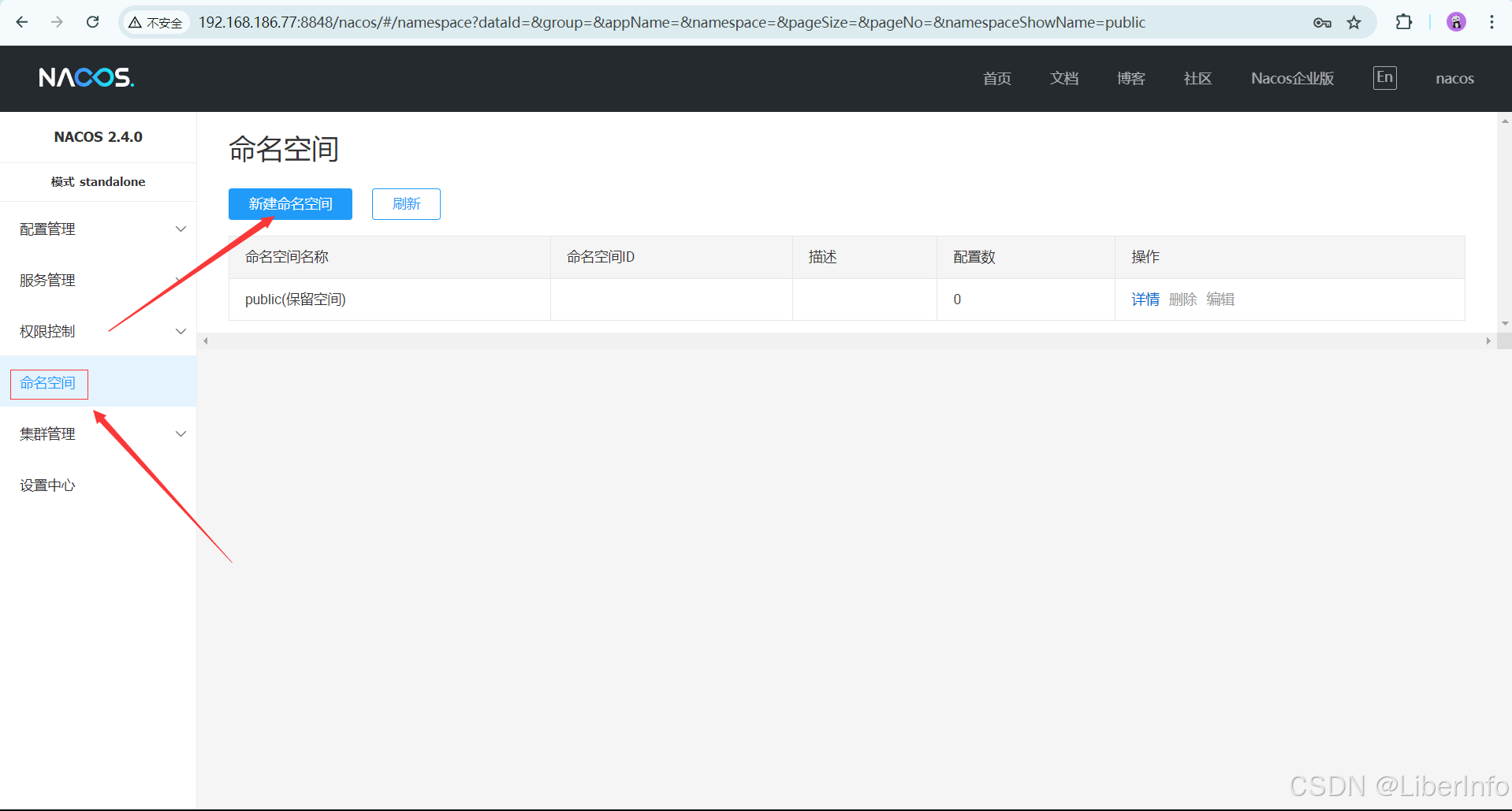The image size is (1512, 811).
Task: Click the chevron next to 集群管理
Action: [181, 434]
